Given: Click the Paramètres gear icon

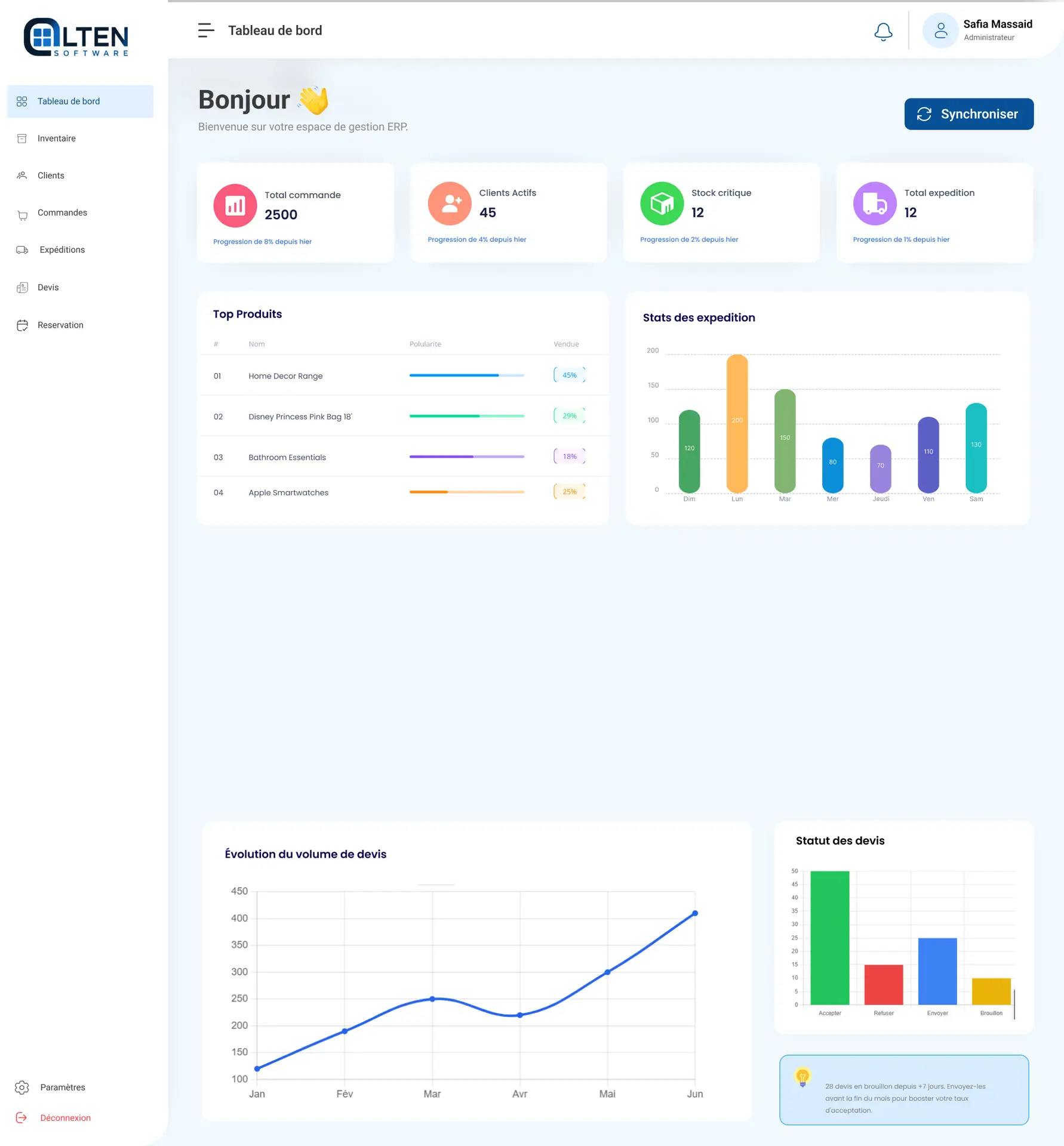Looking at the screenshot, I should (x=22, y=1088).
